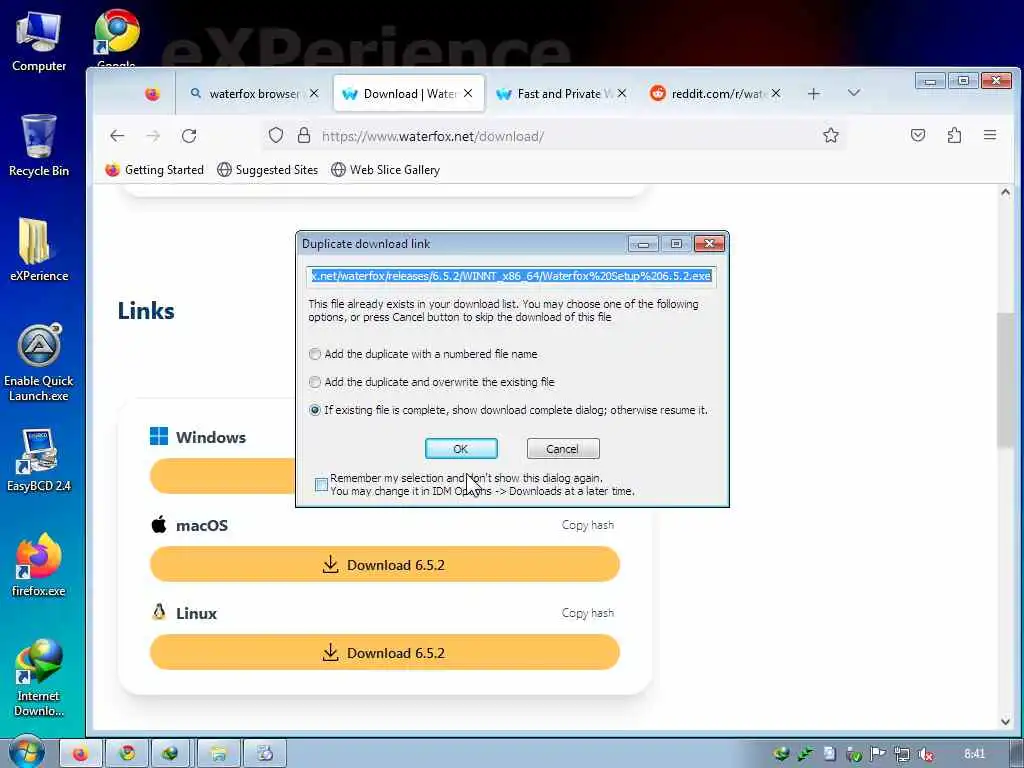Click the browser forward arrow
Viewport: 1024px width, 768px height.
153,136
